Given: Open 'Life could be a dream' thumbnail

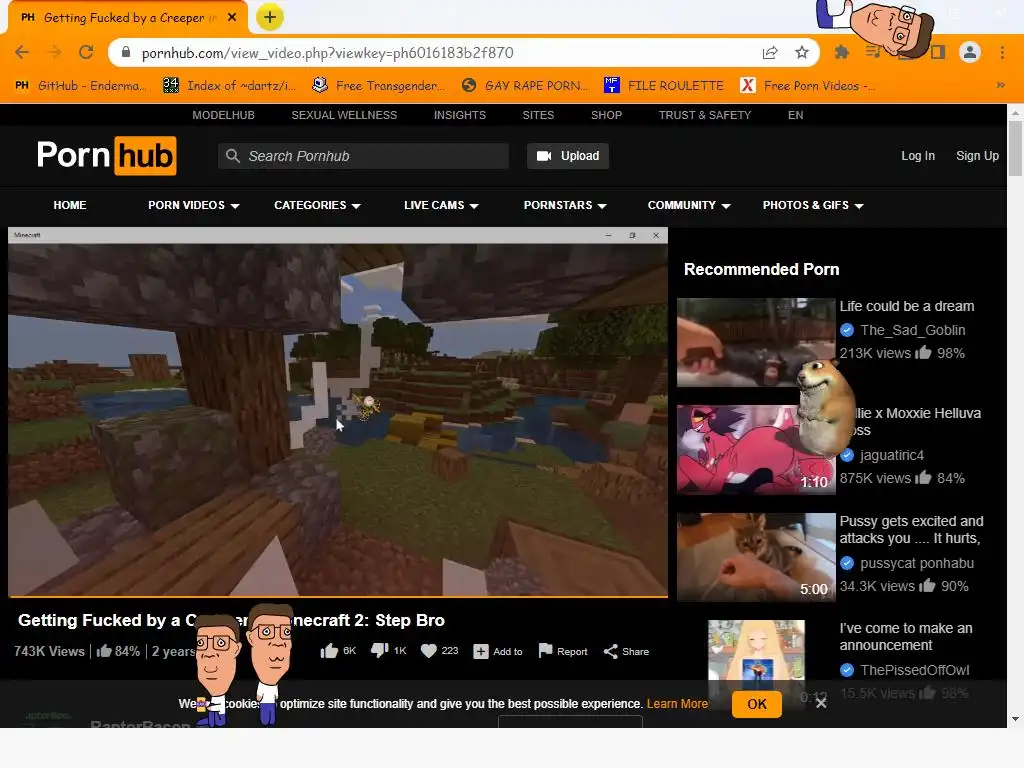Looking at the screenshot, I should coord(756,342).
